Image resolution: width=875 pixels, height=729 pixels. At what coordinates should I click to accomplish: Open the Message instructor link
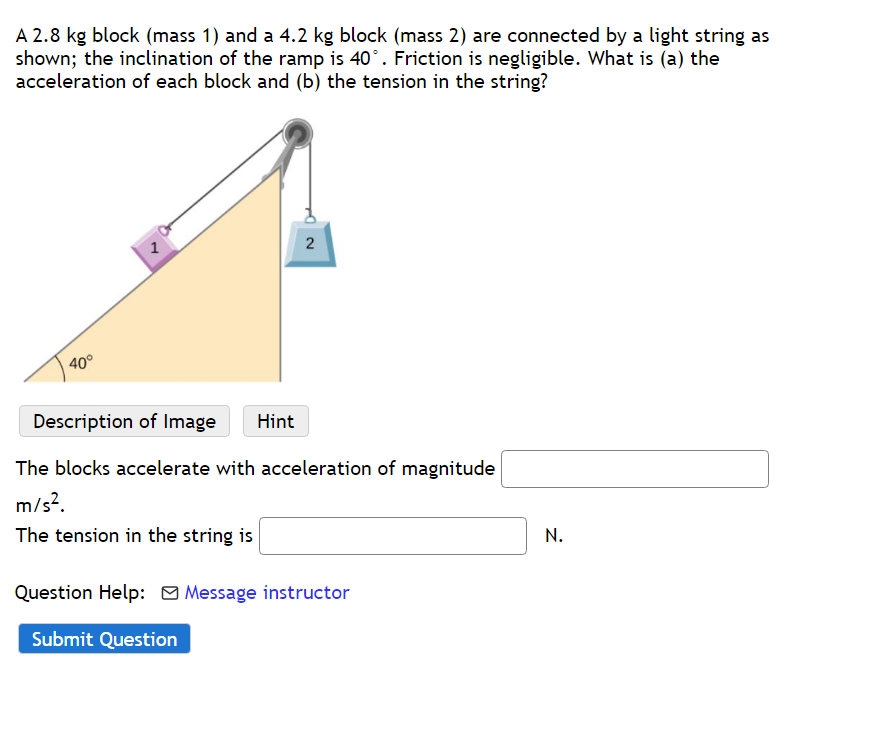pos(266,592)
